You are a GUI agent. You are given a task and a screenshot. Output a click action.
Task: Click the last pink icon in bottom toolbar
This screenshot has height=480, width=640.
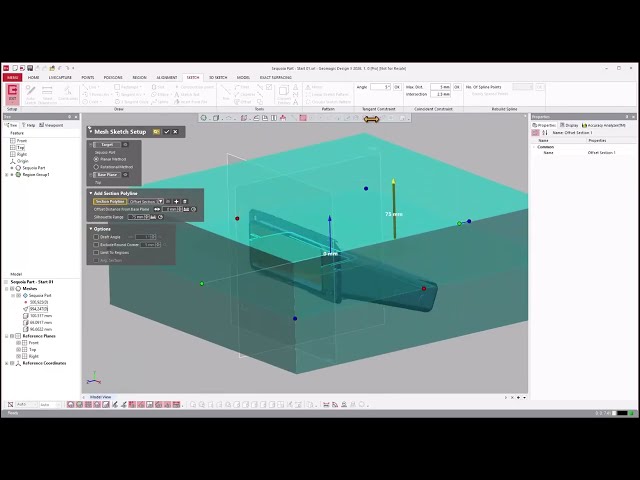click(x=176, y=404)
